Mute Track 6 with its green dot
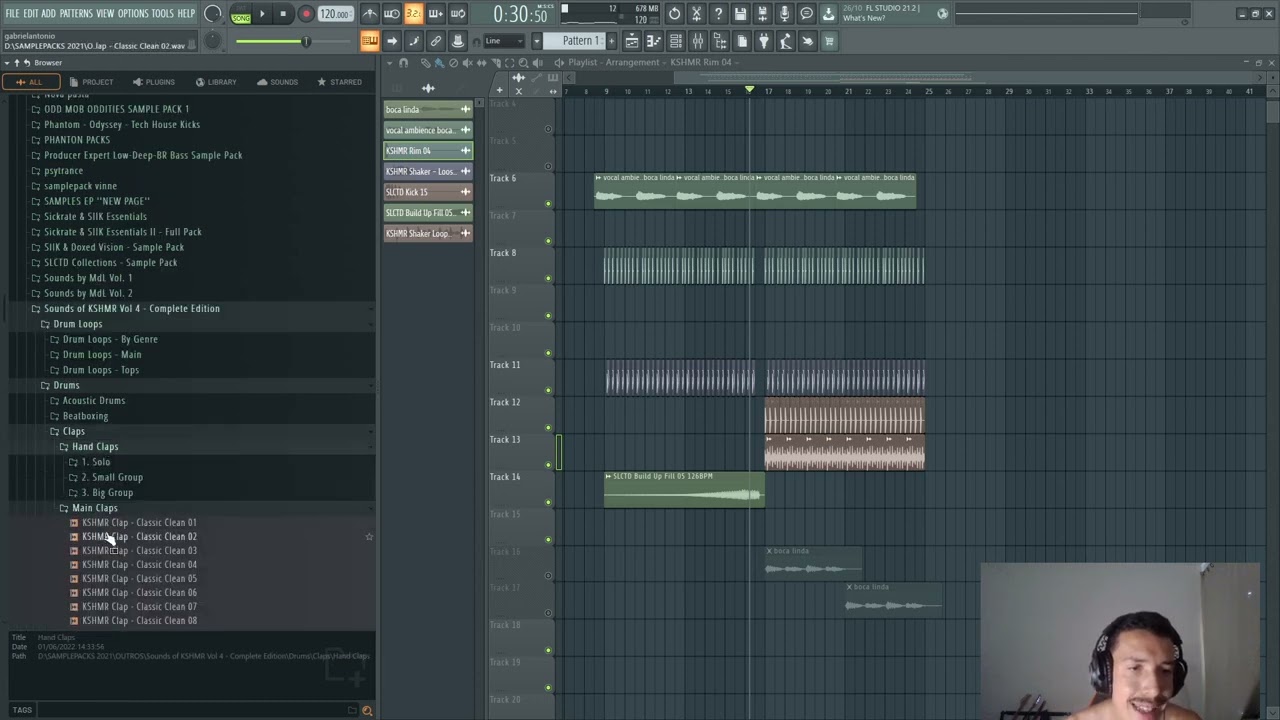Screen dimensions: 1280x720 548,203
